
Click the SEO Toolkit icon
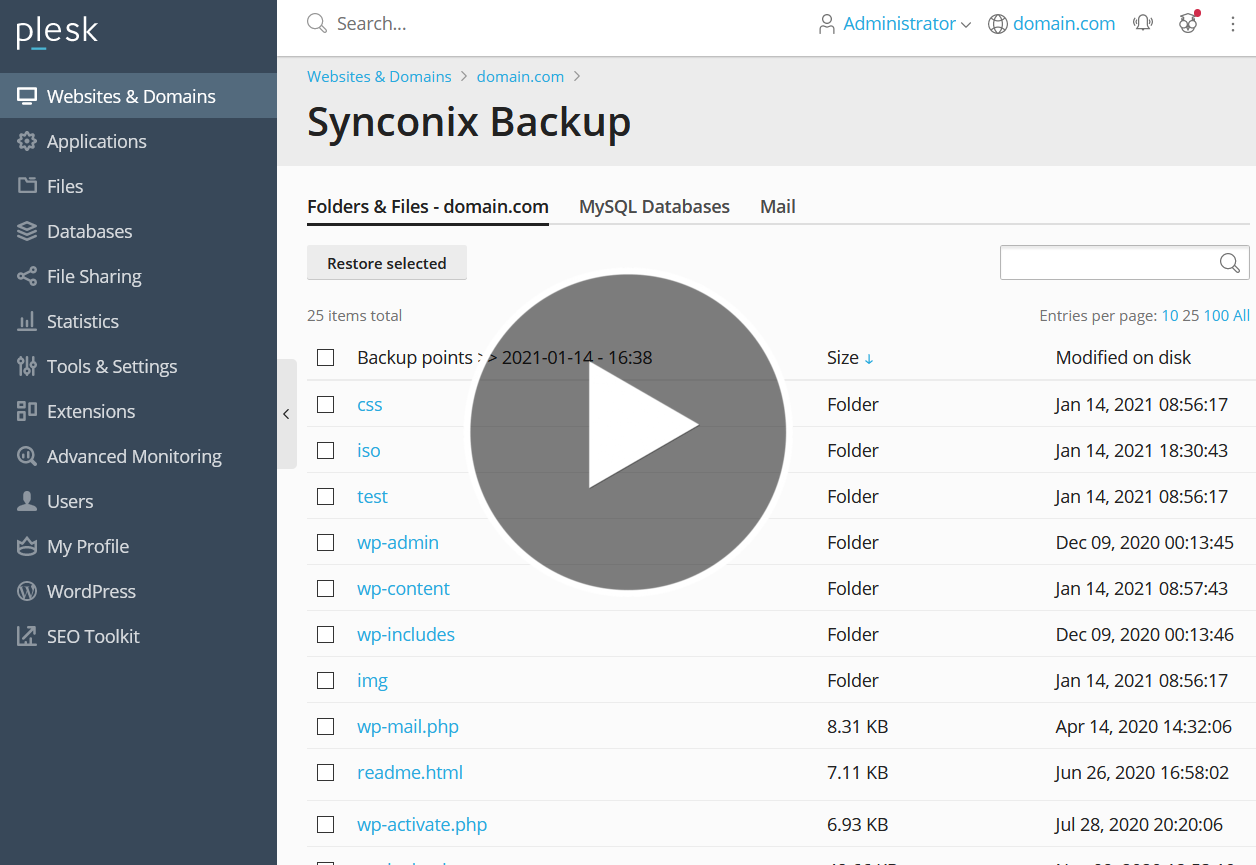click(x=27, y=637)
